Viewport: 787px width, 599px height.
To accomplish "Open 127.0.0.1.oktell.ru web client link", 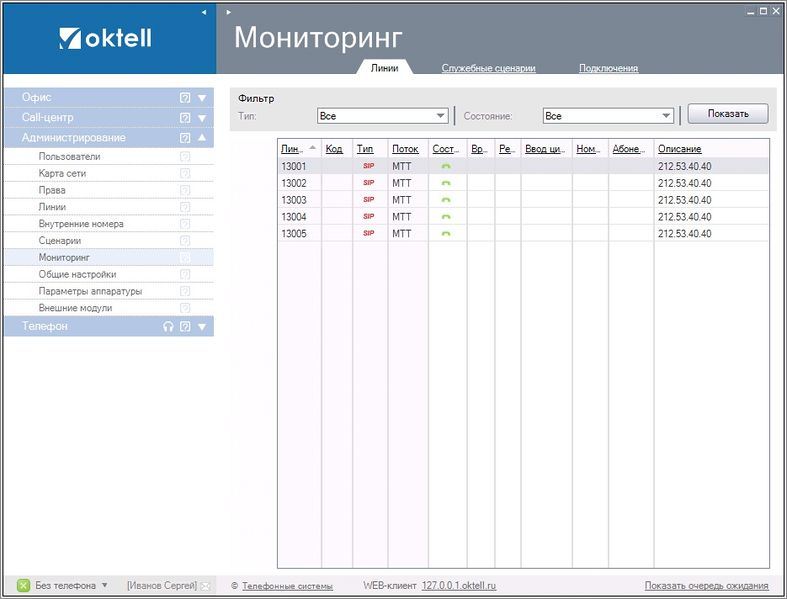I will pyautogui.click(x=459, y=585).
